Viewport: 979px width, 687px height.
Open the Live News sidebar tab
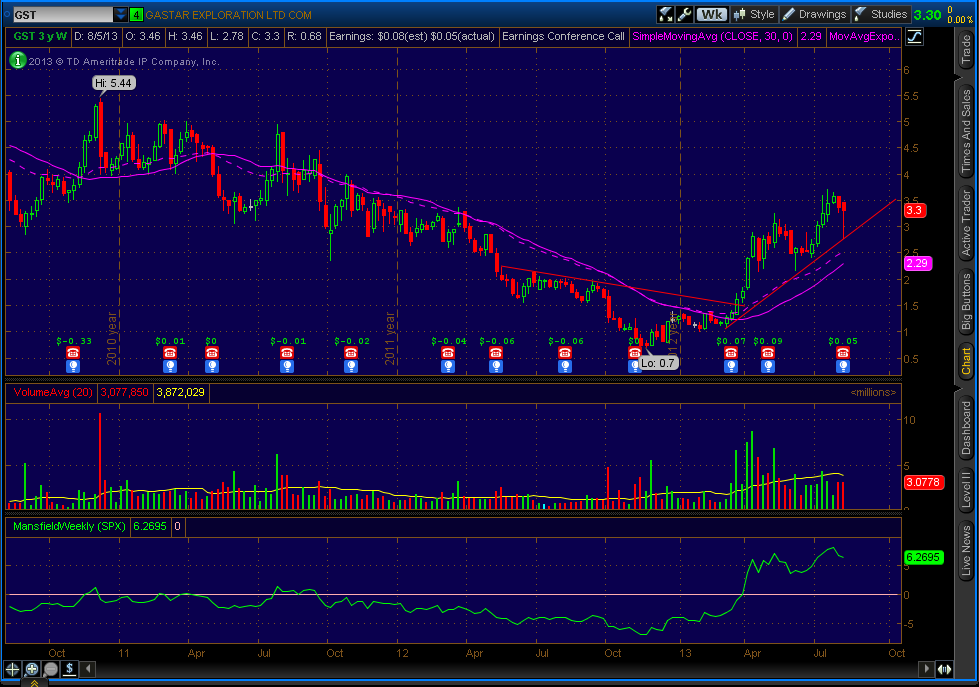point(965,549)
